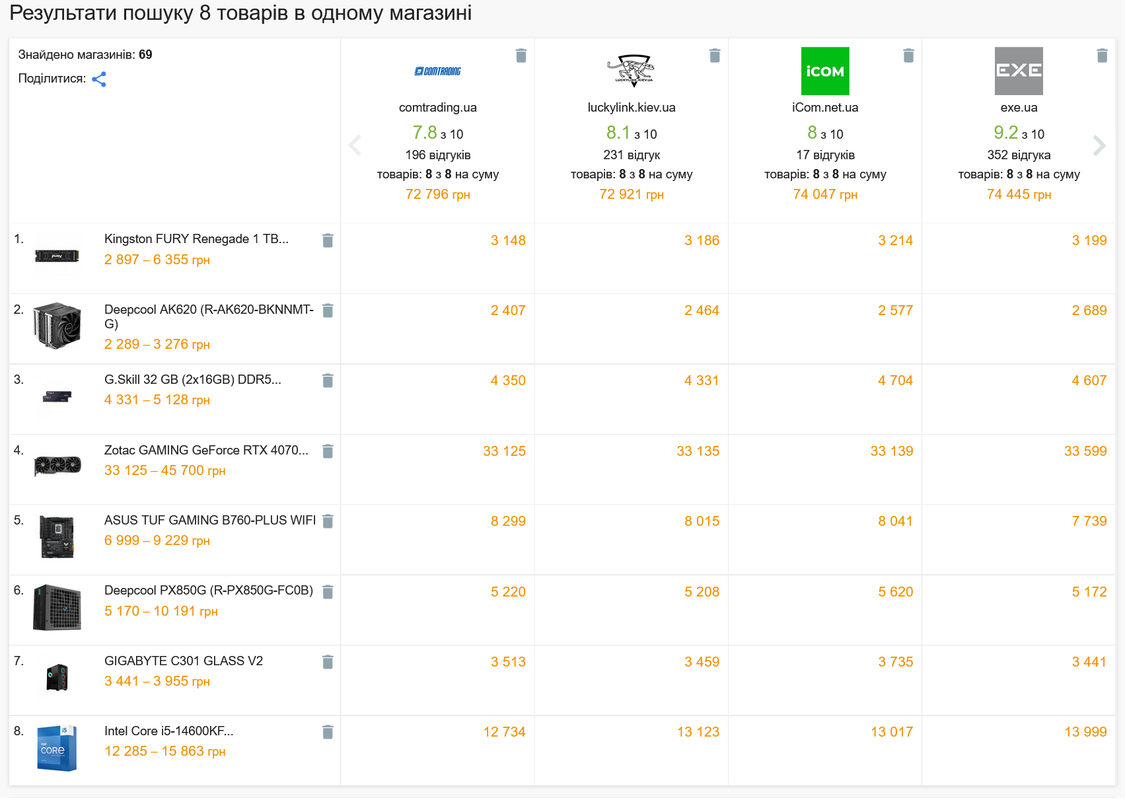The height and width of the screenshot is (800, 1127).
Task: Open exe.ua store name link
Action: click(x=1018, y=108)
